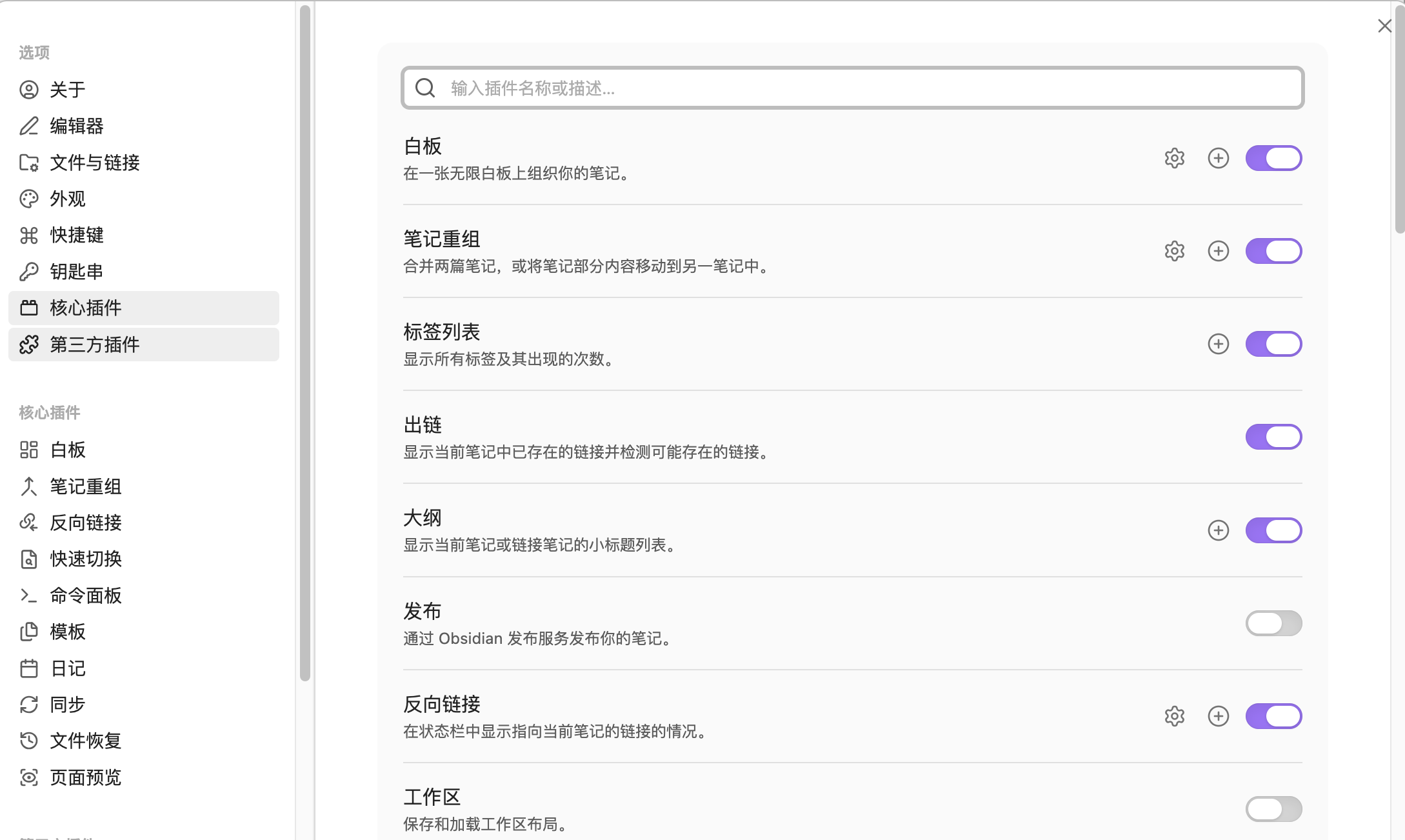Disable the 白板 plugin toggle
Viewport: 1405px width, 840px height.
click(x=1273, y=158)
